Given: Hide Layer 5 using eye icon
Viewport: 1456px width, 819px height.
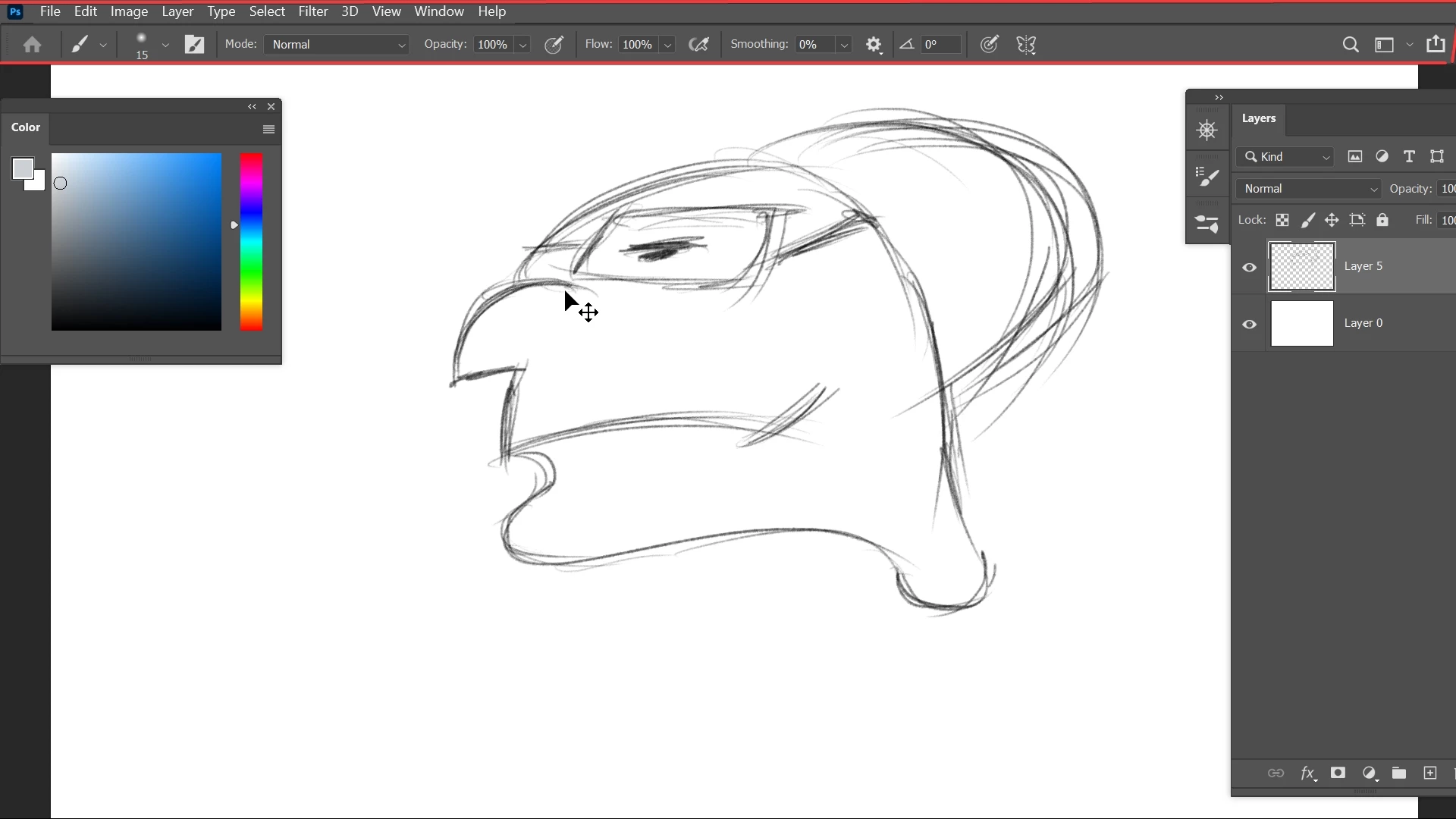Looking at the screenshot, I should [x=1250, y=267].
